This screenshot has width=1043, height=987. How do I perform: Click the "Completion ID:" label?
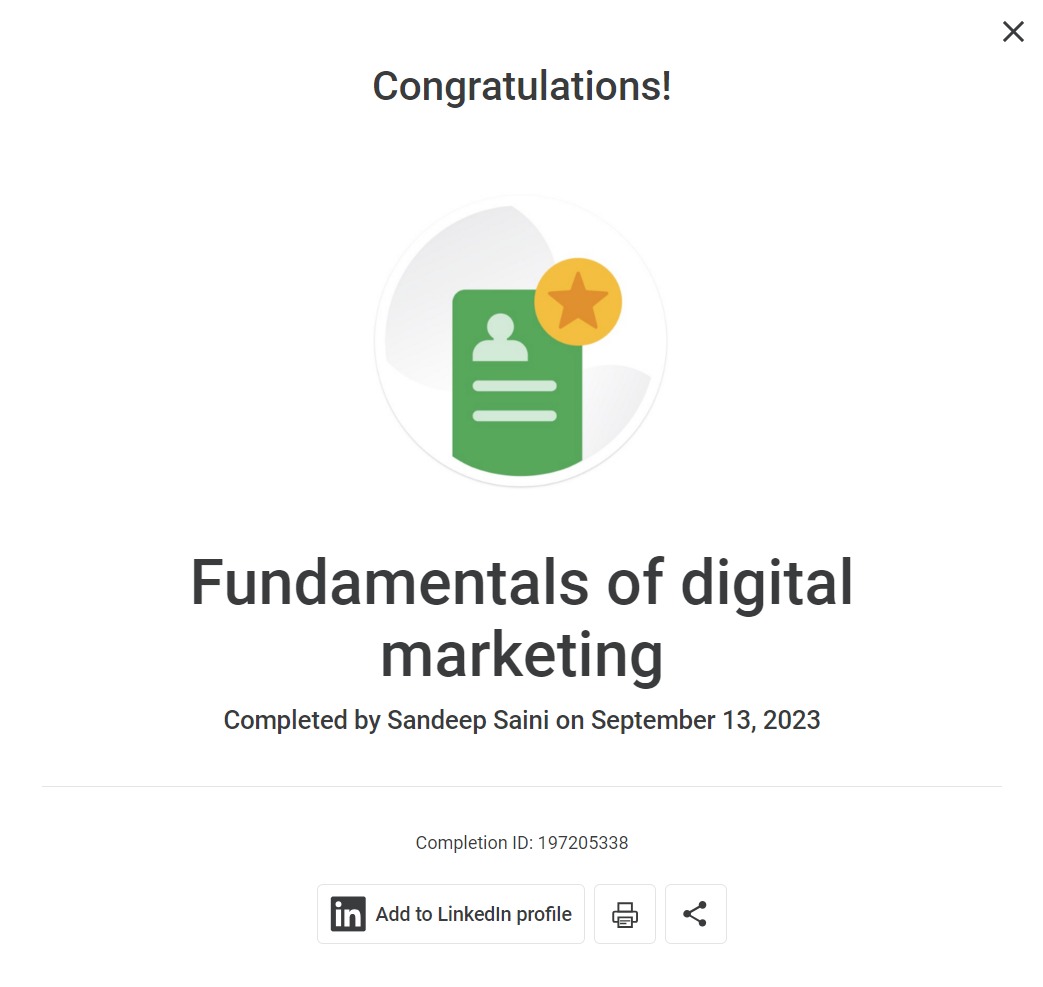(x=474, y=843)
